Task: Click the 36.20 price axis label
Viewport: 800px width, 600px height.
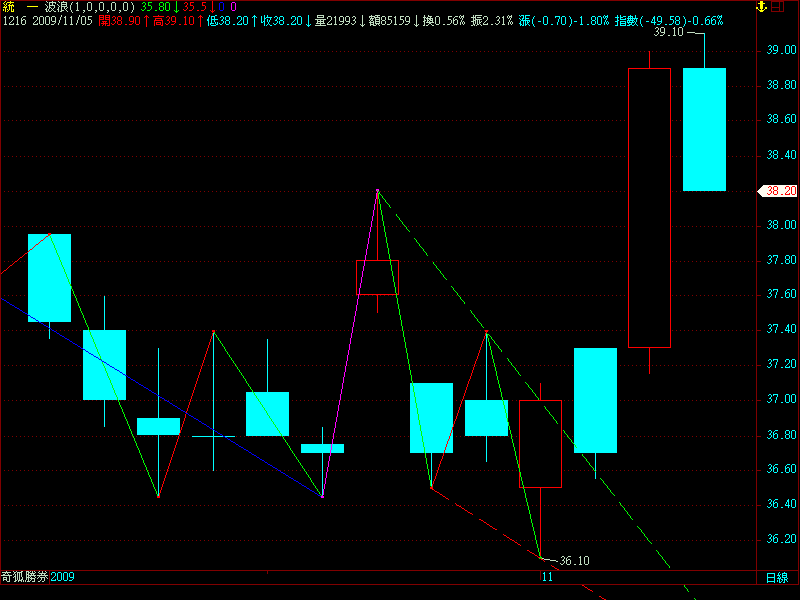Action: tap(781, 539)
